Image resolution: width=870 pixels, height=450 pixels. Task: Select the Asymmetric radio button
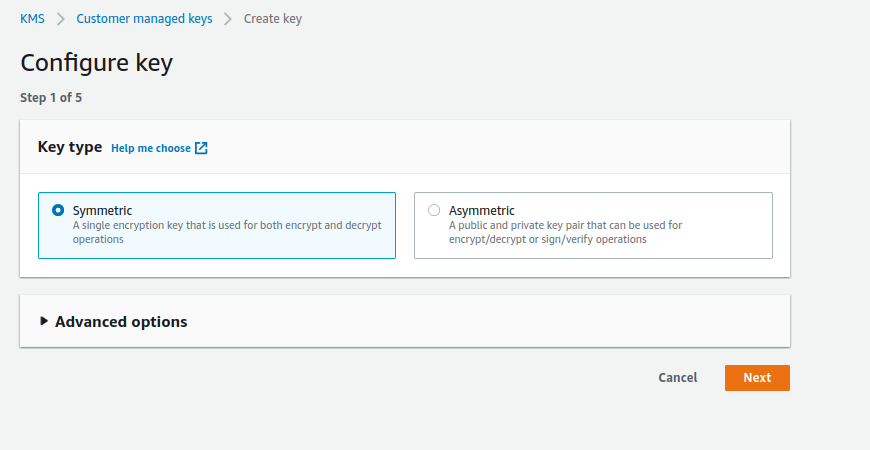(x=433, y=210)
